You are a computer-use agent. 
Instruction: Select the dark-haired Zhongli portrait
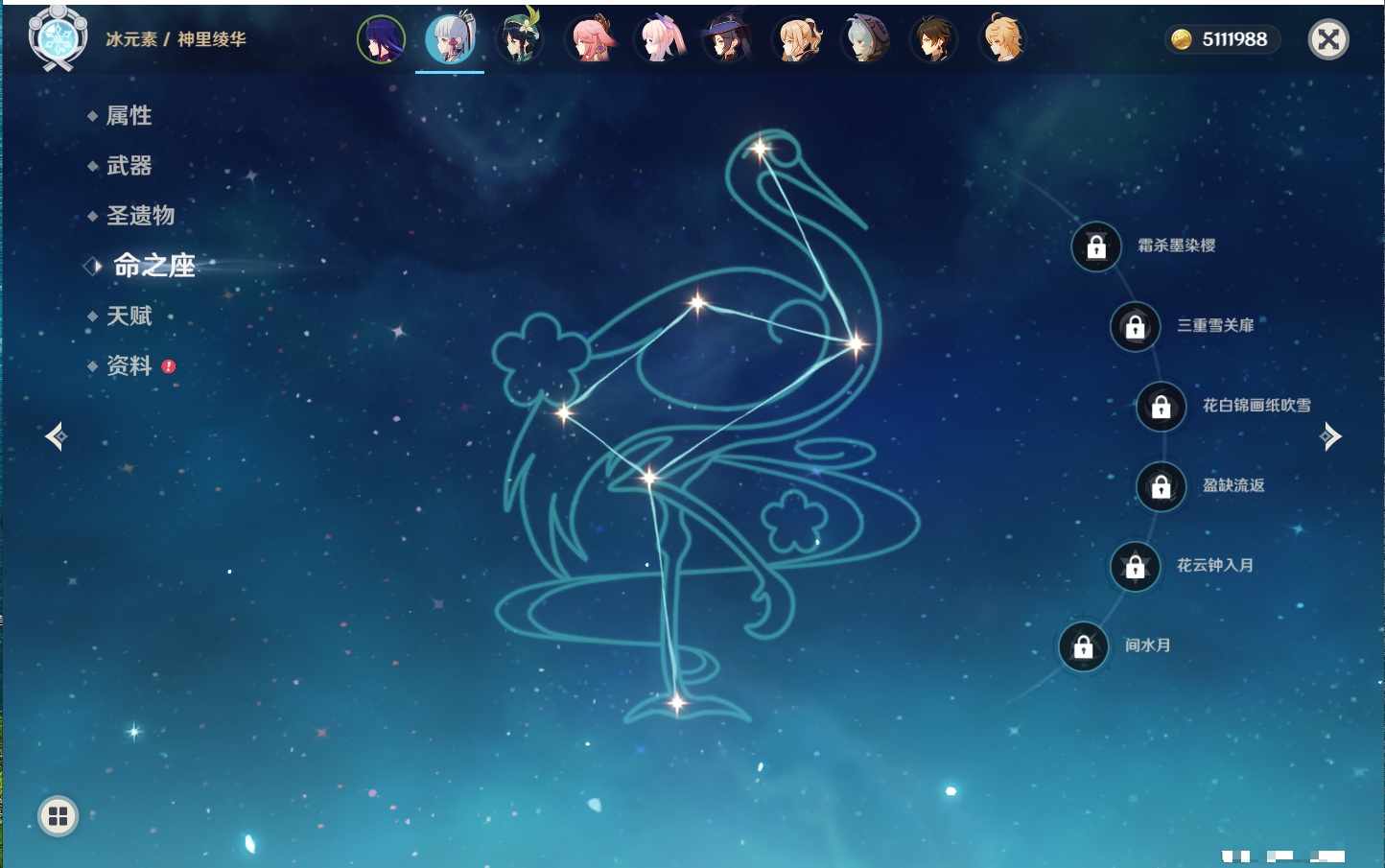(x=934, y=39)
